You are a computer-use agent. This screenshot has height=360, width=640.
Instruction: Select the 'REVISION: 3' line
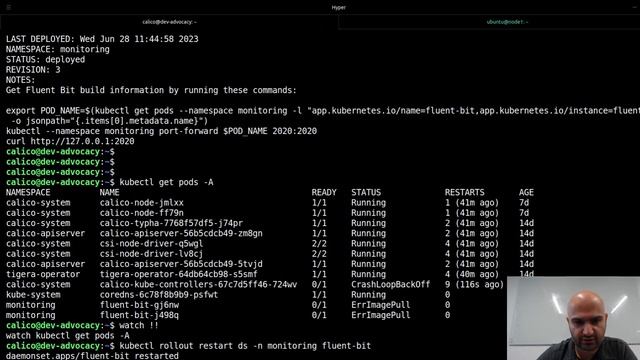pos(33,70)
